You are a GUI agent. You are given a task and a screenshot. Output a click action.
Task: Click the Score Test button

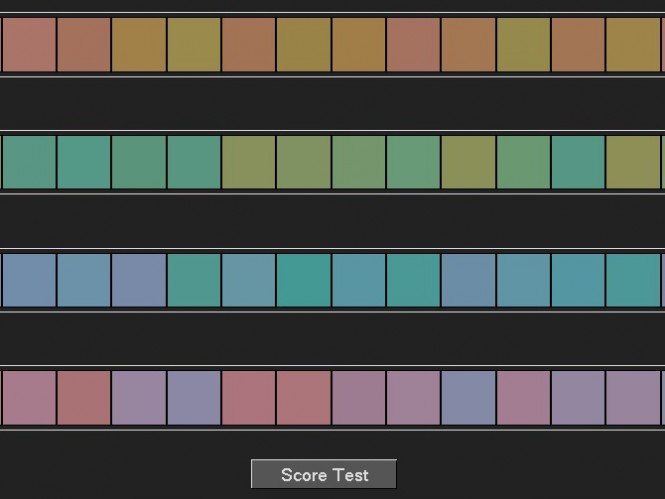pos(323,474)
